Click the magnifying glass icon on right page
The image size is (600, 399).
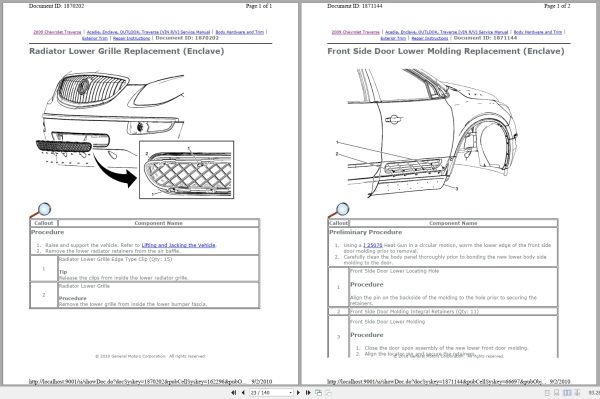tap(339, 210)
